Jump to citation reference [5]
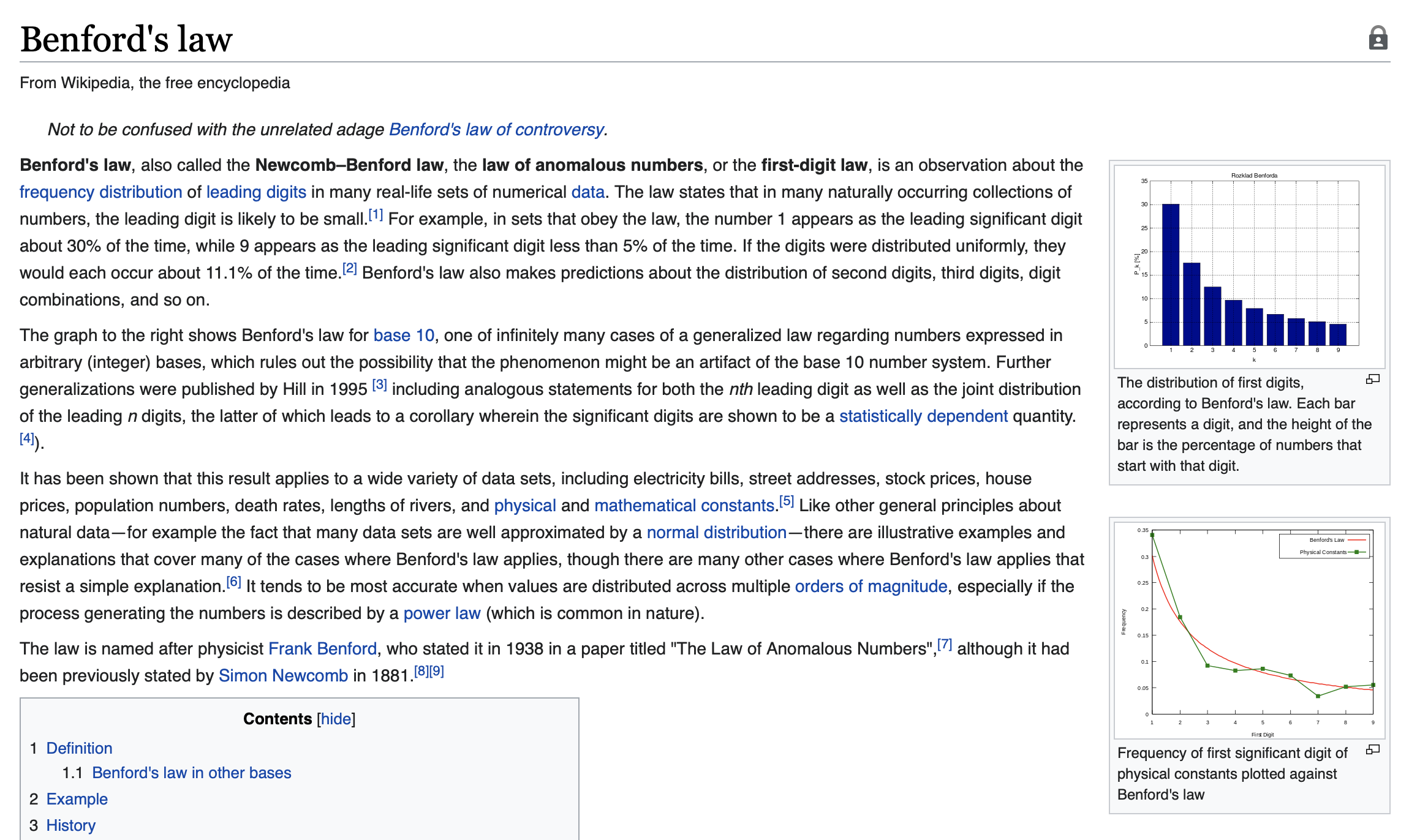The height and width of the screenshot is (840, 1409). (787, 501)
